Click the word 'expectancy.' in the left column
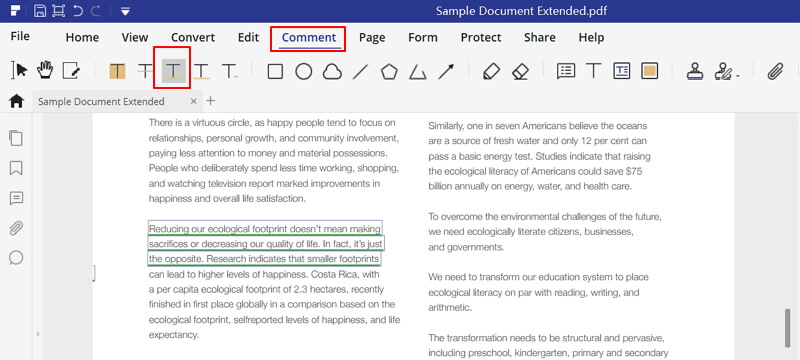 (173, 335)
